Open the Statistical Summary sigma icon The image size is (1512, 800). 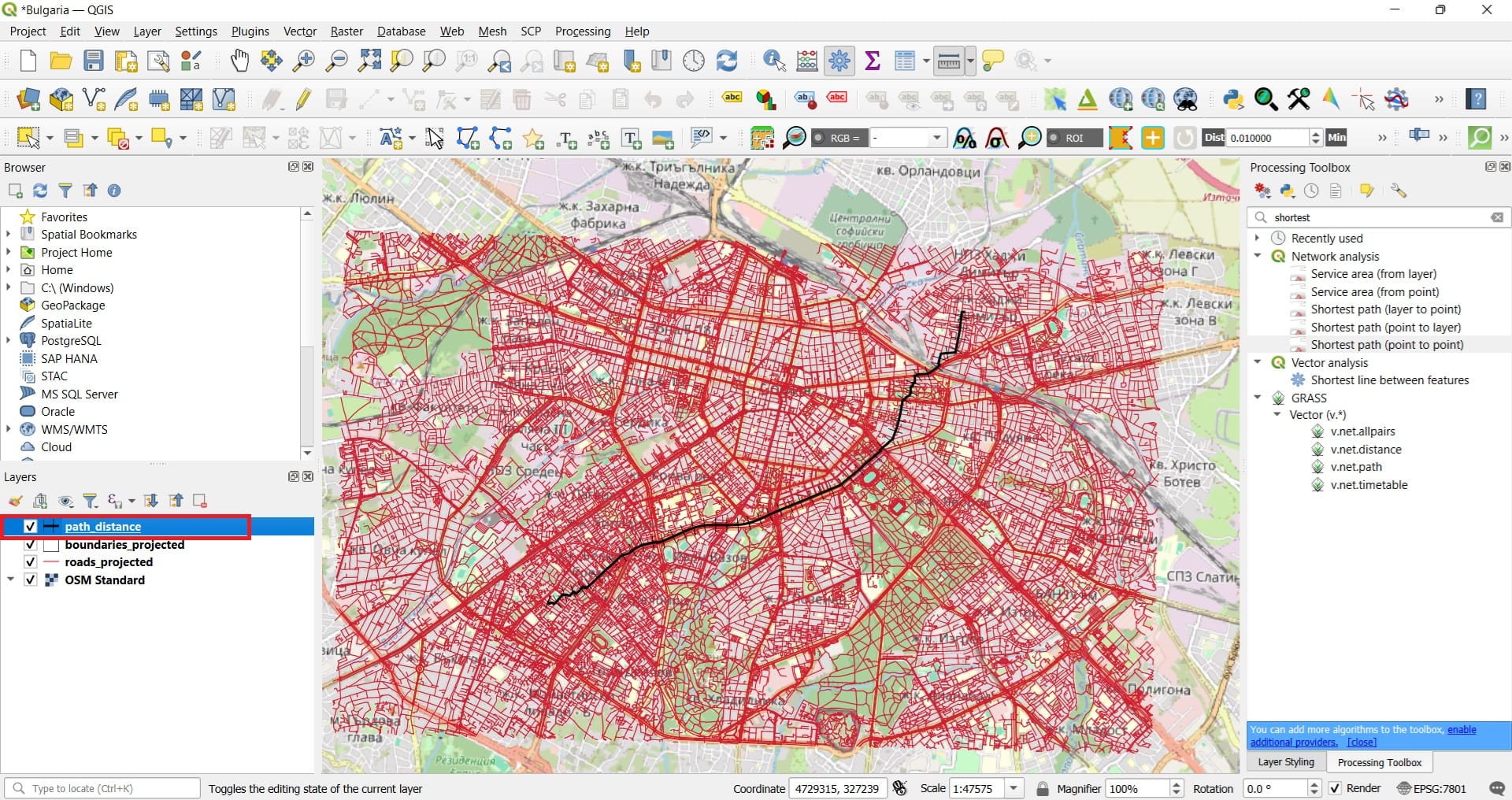pyautogui.click(x=872, y=61)
